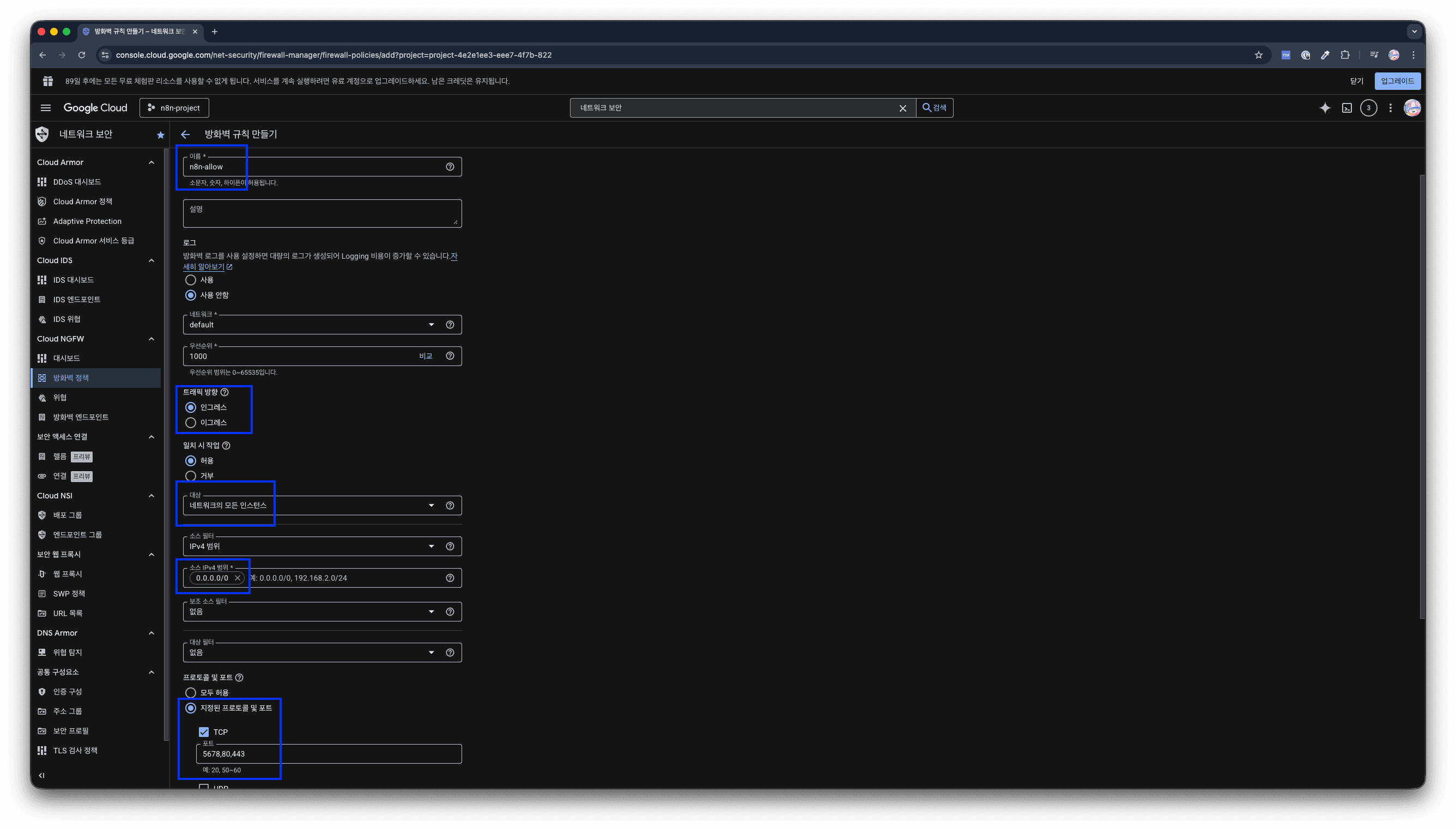Clear the search box with the X icon
This screenshot has width=1456, height=829.
(902, 108)
